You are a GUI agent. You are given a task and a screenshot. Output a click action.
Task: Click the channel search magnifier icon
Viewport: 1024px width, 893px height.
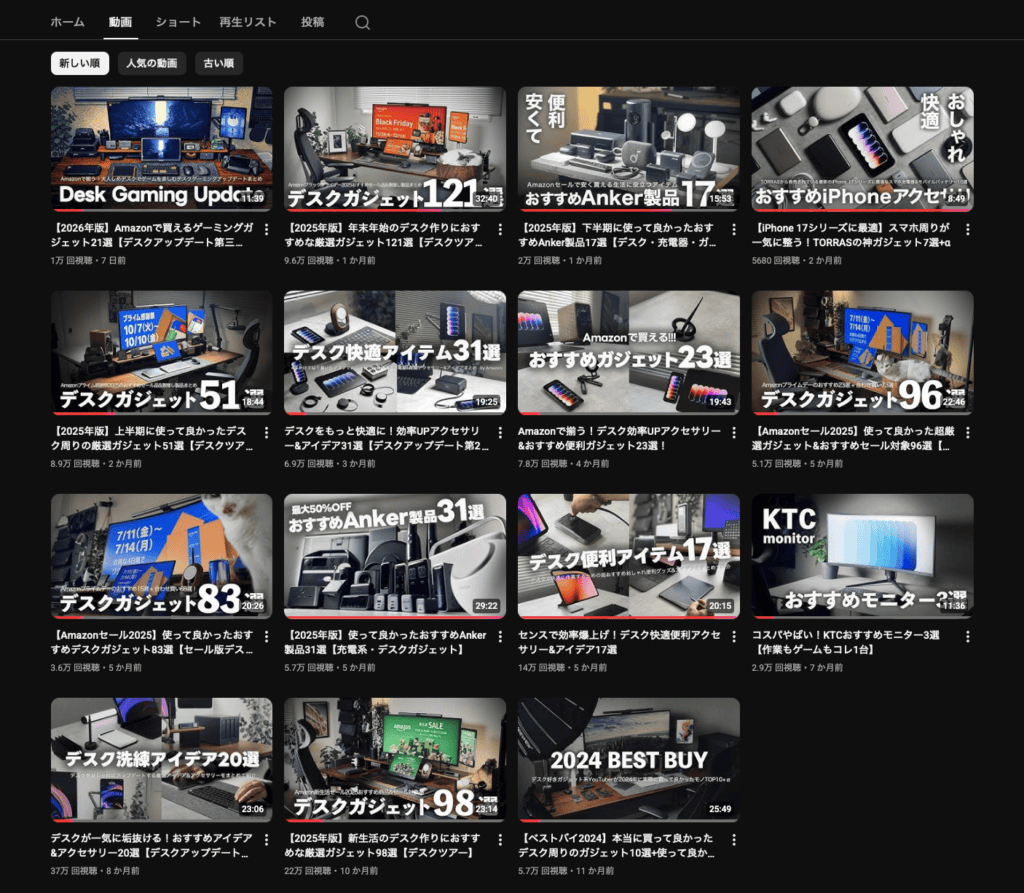(x=362, y=23)
